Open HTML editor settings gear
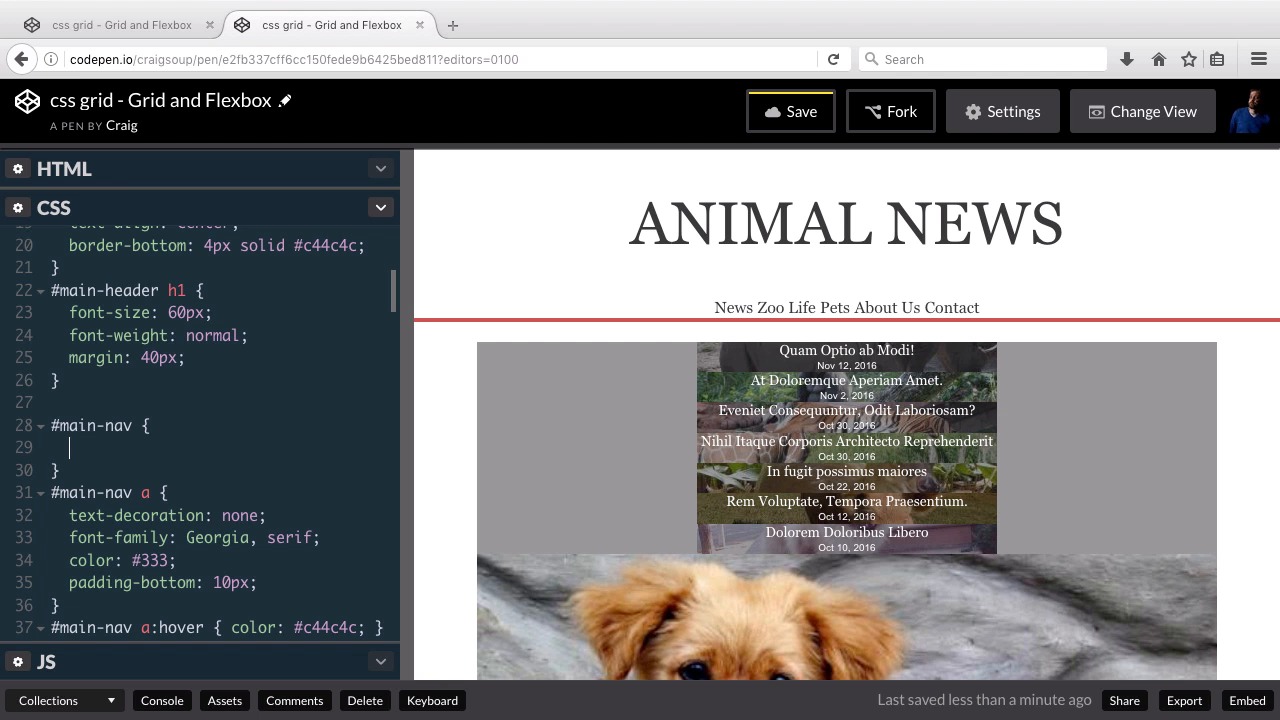1280x720 pixels. 18,169
